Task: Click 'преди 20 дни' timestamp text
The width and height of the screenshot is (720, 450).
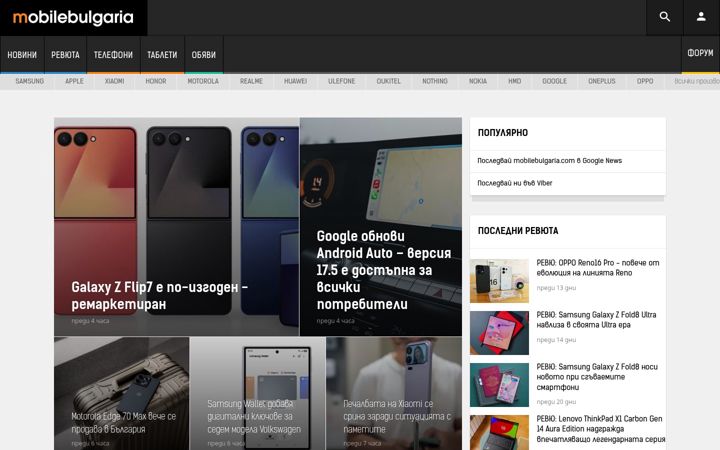Action: [x=556, y=402]
